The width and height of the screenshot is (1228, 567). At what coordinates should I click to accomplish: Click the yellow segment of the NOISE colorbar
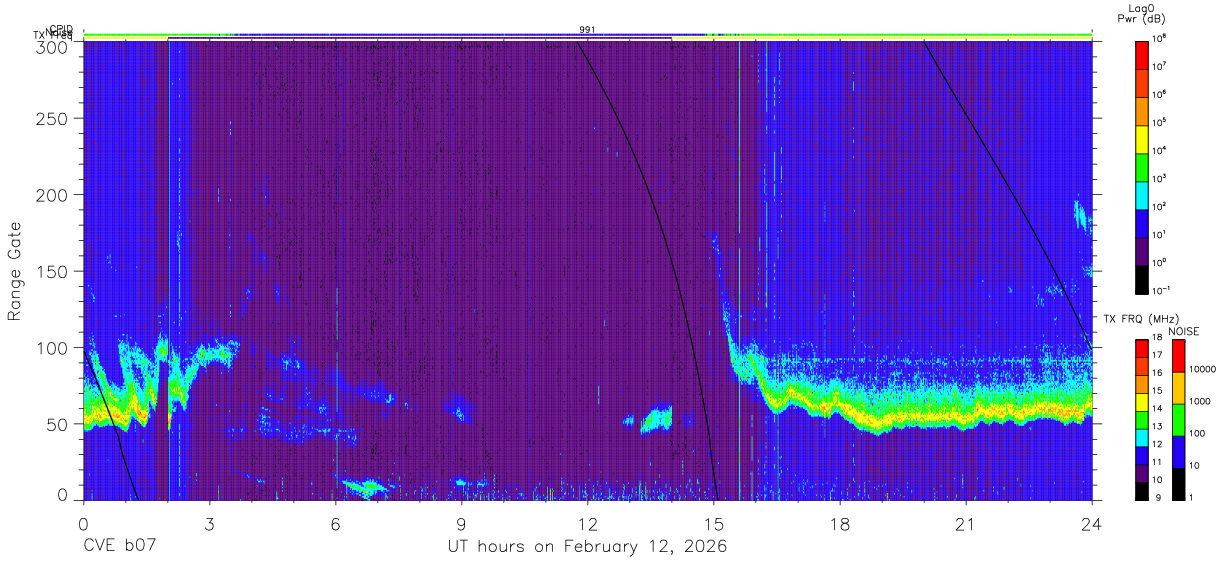1178,387
